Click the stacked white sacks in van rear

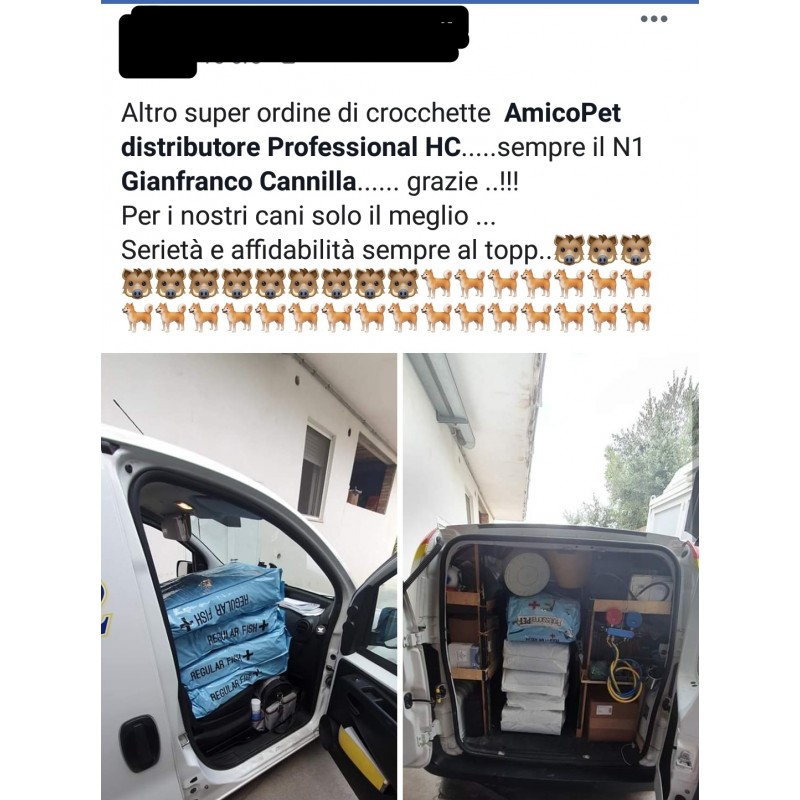tap(535, 687)
